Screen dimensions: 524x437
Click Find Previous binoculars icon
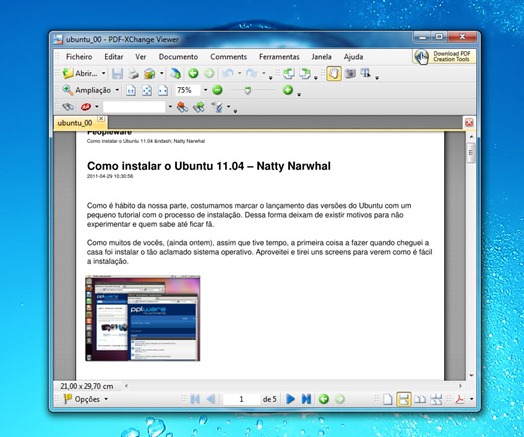[182, 107]
